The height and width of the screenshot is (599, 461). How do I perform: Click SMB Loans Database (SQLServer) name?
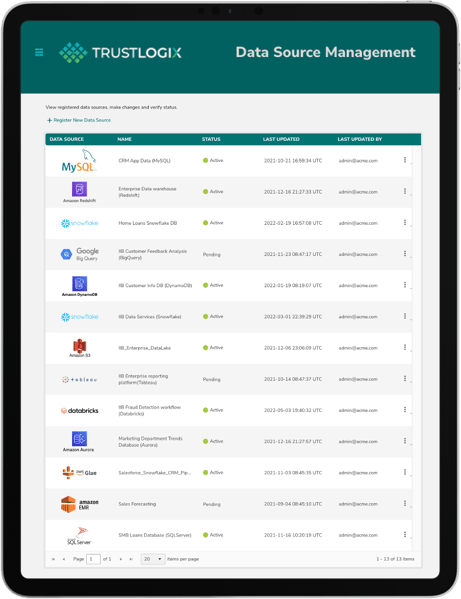(155, 535)
